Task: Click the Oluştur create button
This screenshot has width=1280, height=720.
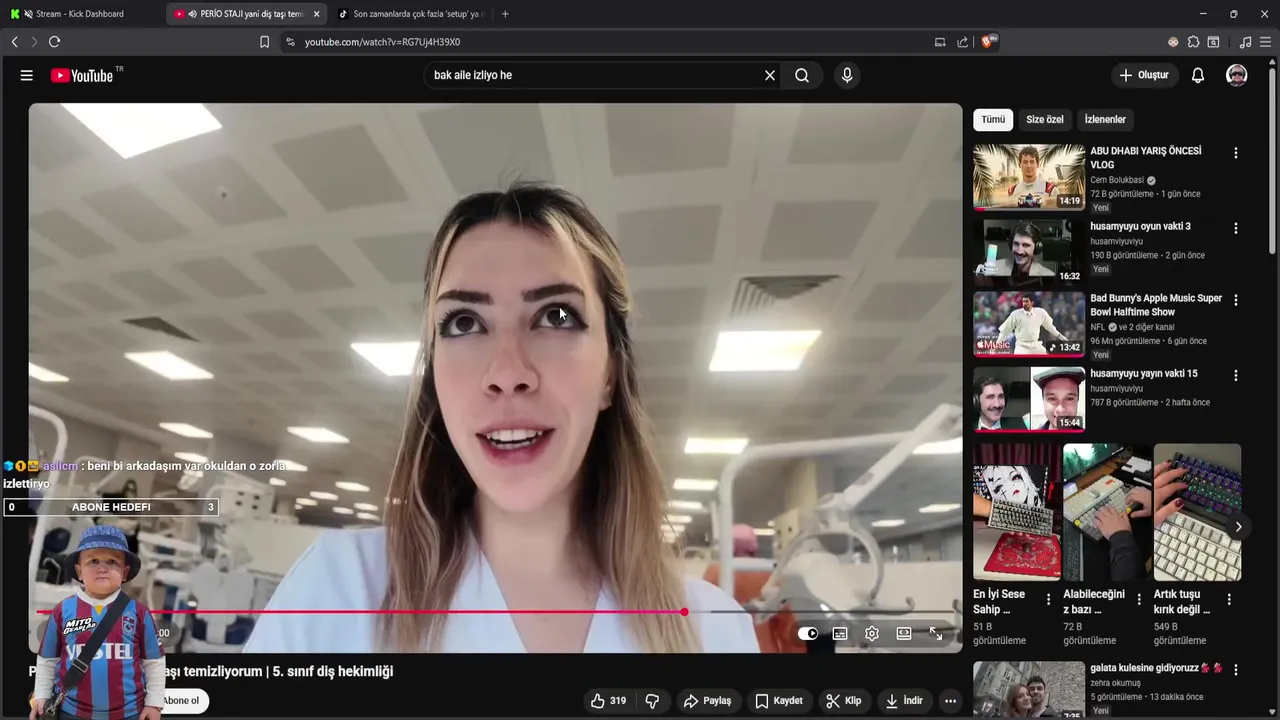Action: coord(1144,75)
